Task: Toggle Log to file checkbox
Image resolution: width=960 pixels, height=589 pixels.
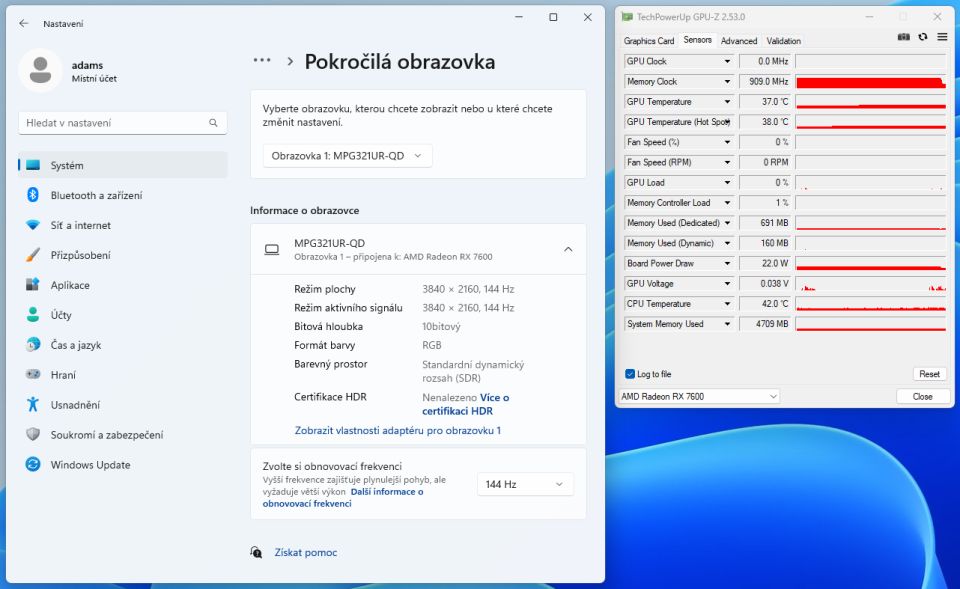Action: (x=630, y=373)
